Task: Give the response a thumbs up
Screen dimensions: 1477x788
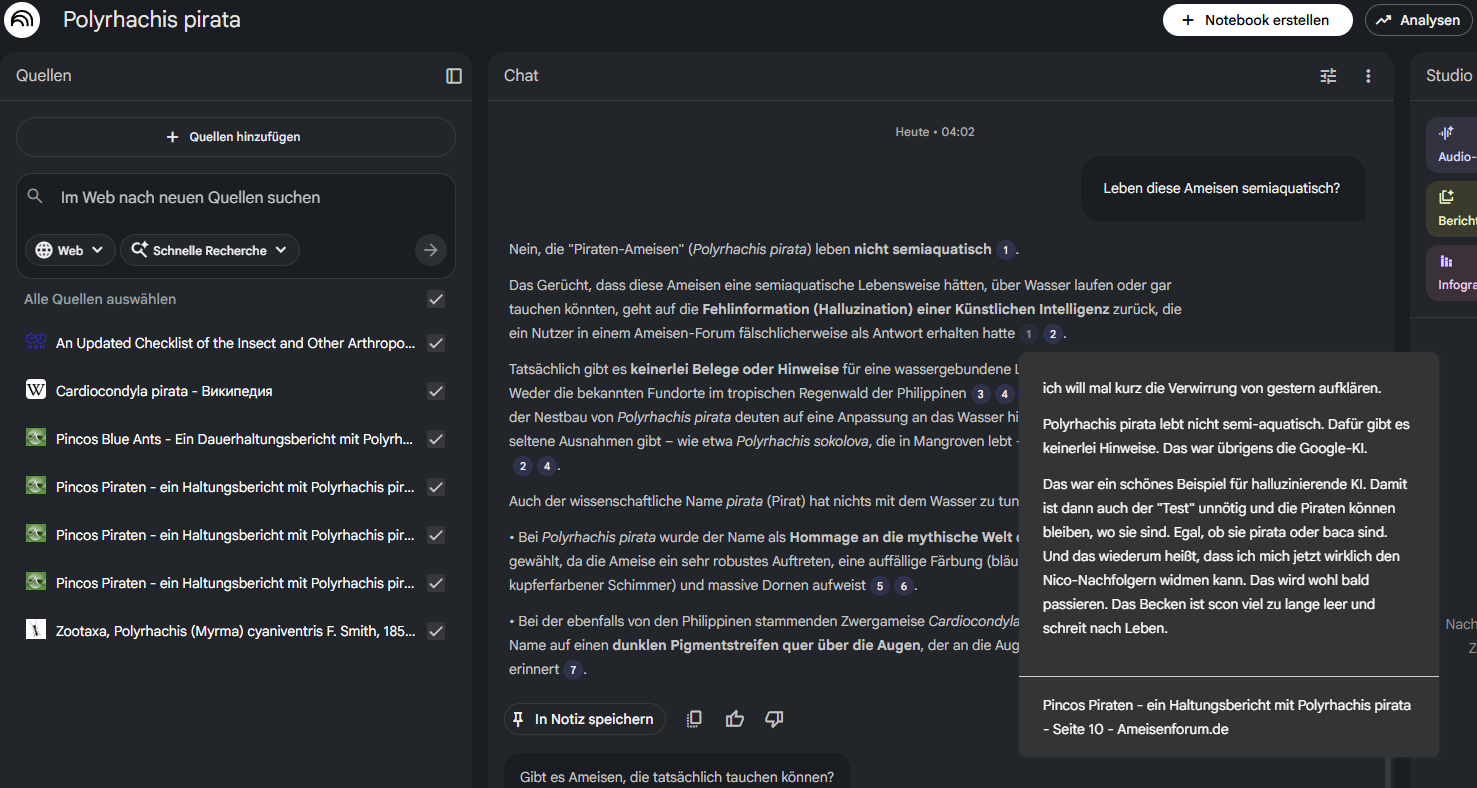Action: tap(735, 719)
